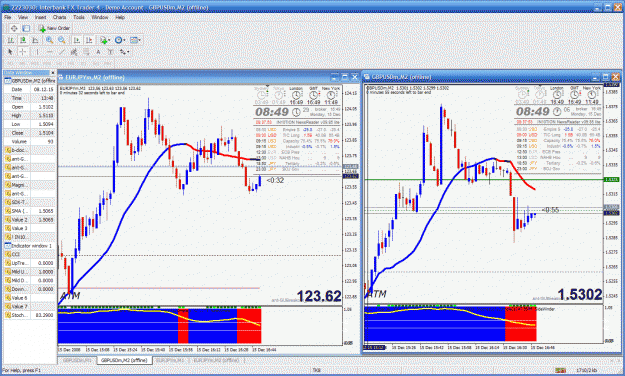Select the Value 3 row
Screen dimensions: 625x376
tap(29, 228)
